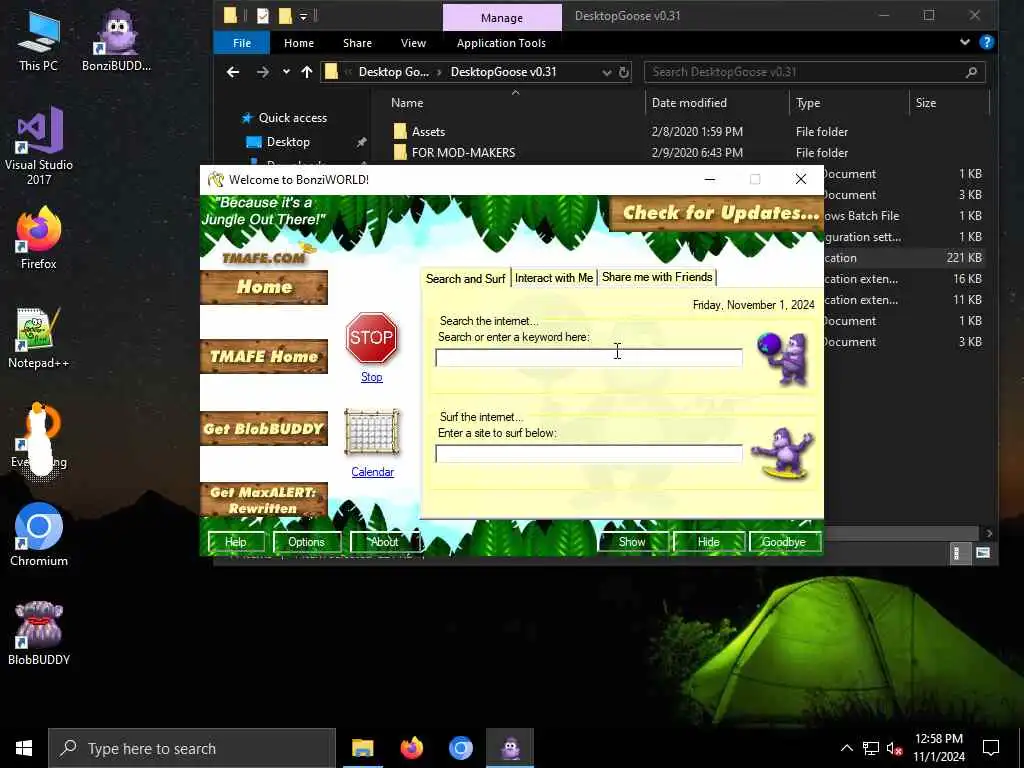
Task: Open Quick Access toolbar customize dropdown
Action: (x=304, y=16)
